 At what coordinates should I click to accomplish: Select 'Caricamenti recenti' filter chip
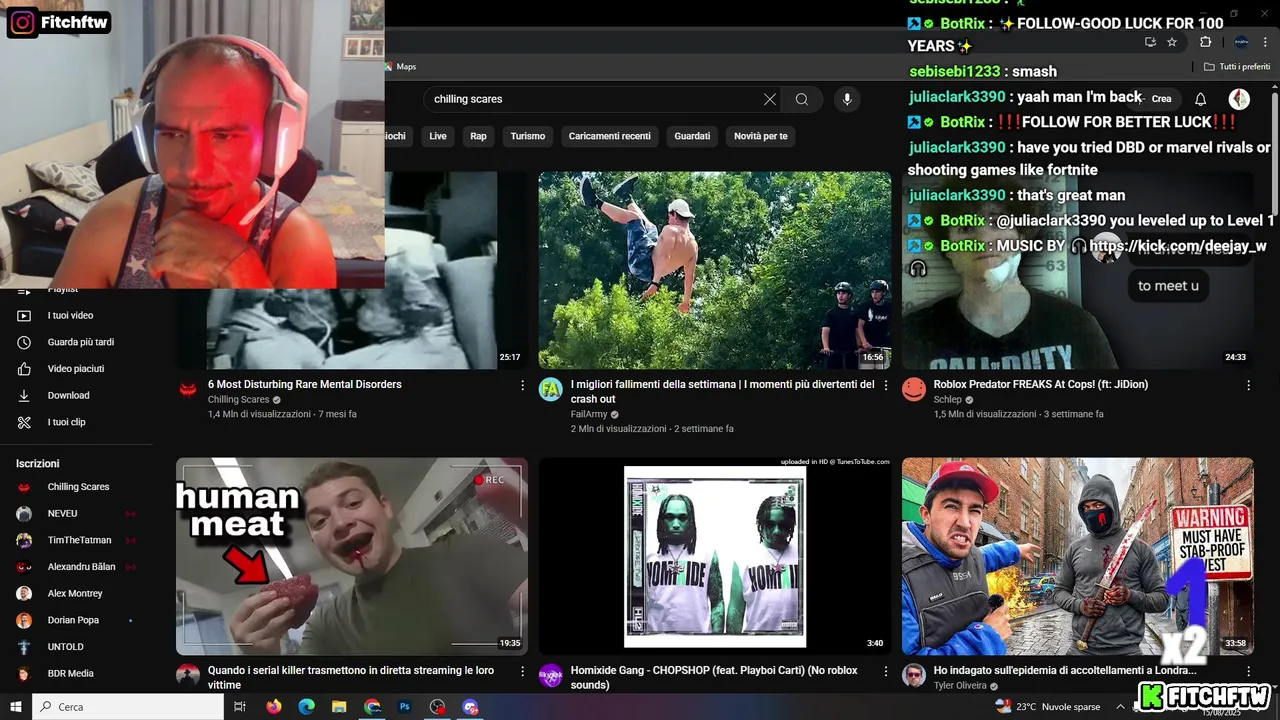[610, 136]
